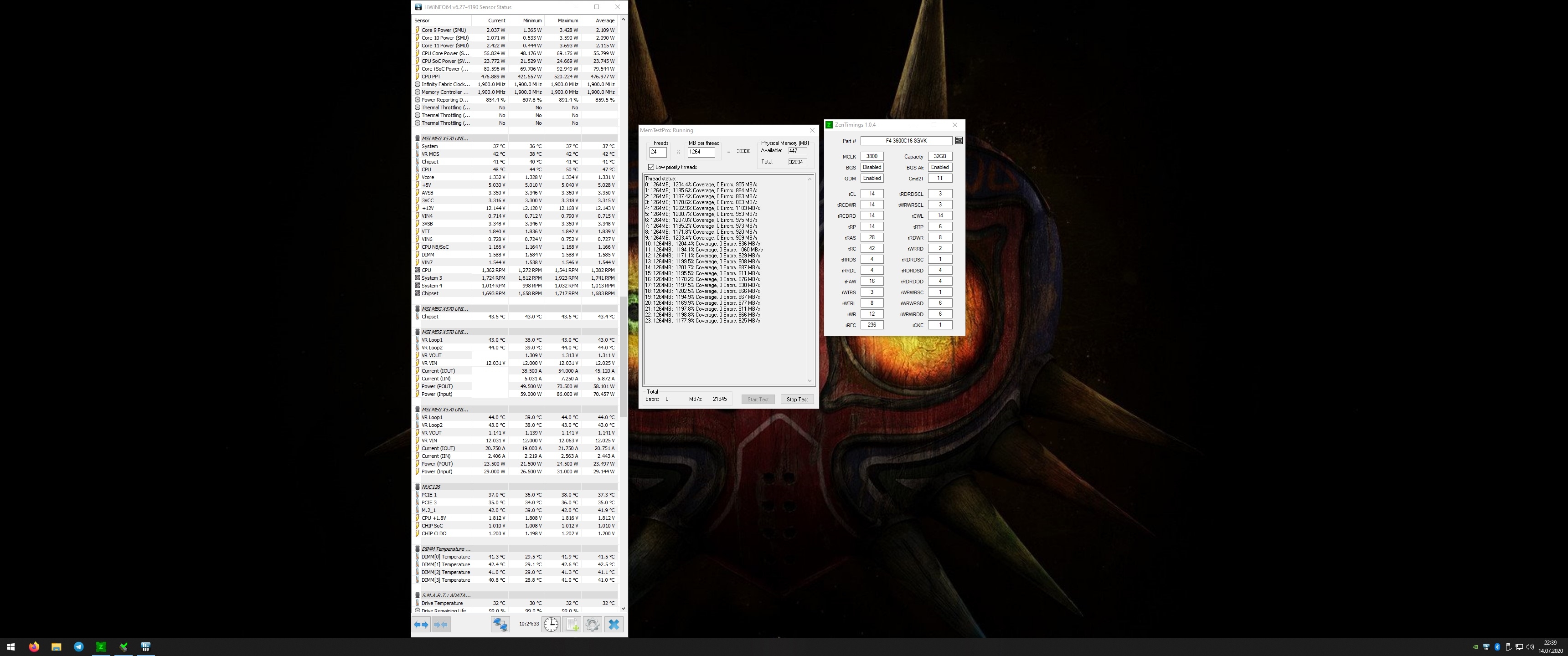Select the CHIP CLDO row
Screen dimensions: 1568x656
coord(516,534)
